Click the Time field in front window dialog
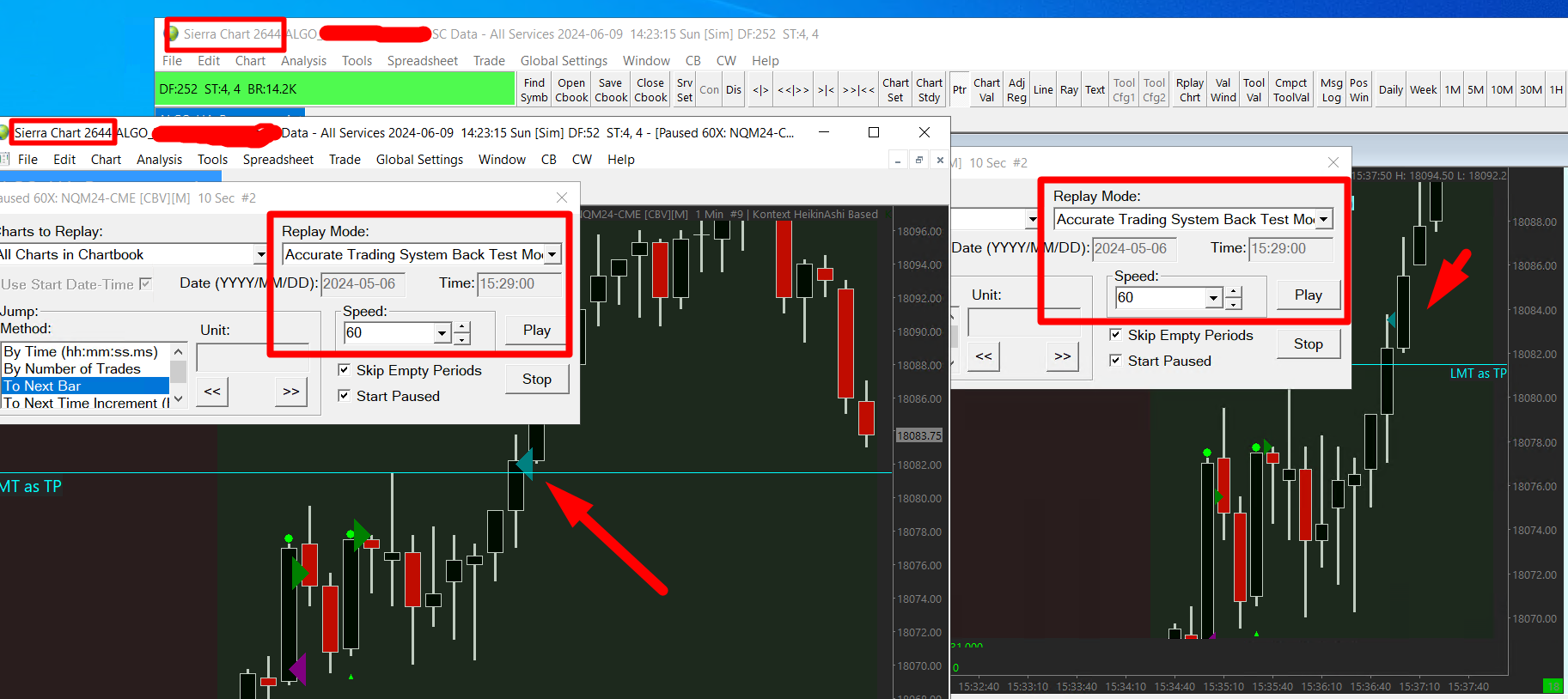The image size is (1568, 699). pos(520,283)
